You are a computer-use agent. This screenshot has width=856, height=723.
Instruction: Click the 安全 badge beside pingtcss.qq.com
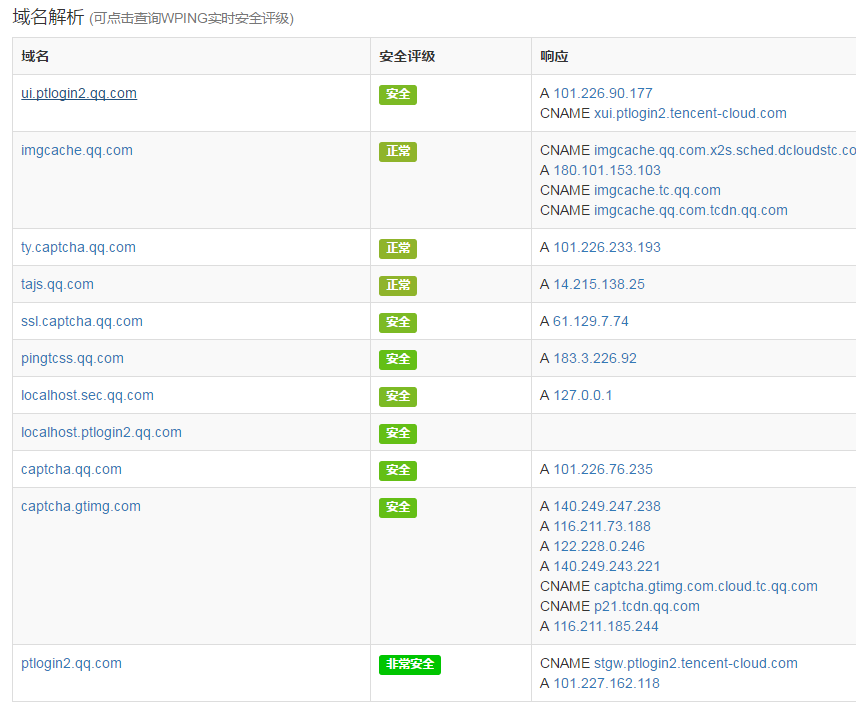[398, 359]
